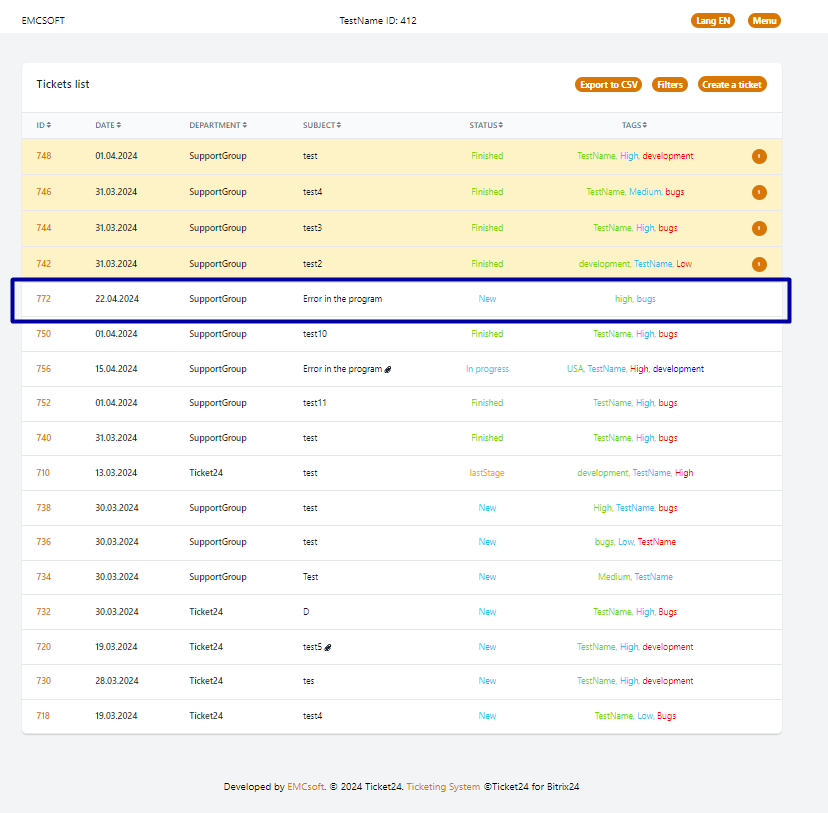
Task: Sort tickets by the Date column
Action: click(x=108, y=125)
